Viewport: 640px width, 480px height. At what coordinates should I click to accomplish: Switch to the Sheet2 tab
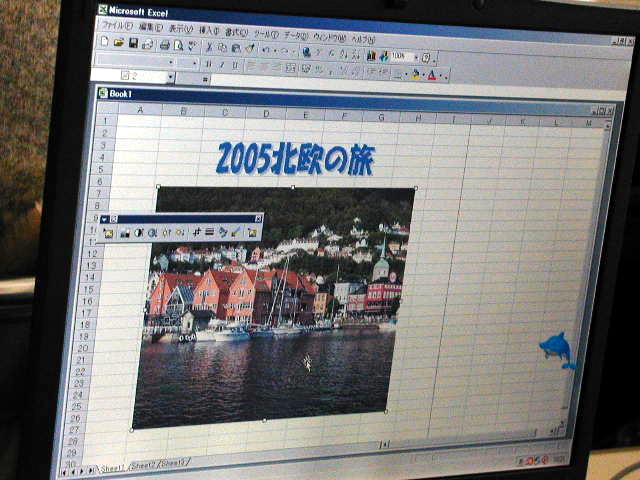[x=143, y=465]
